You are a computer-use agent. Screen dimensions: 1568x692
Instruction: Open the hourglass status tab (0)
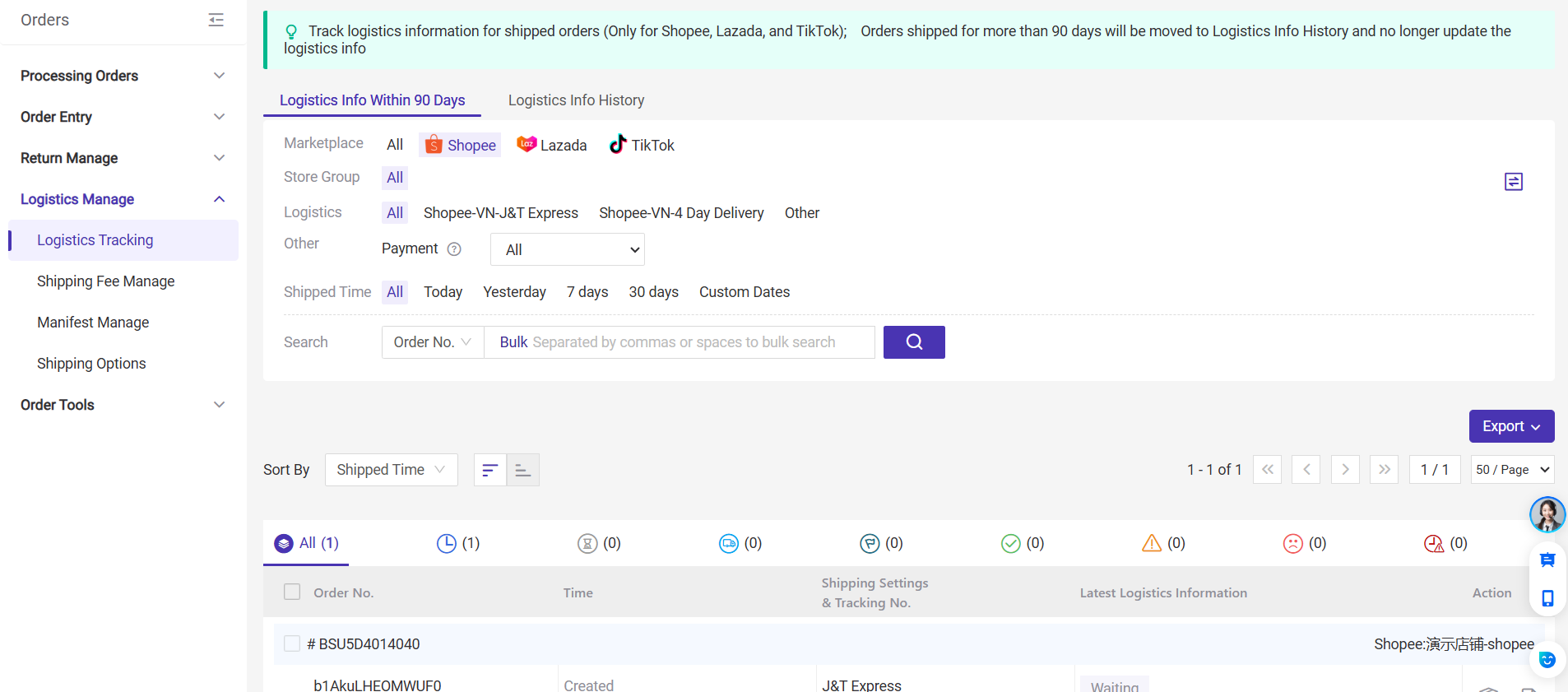click(x=599, y=543)
